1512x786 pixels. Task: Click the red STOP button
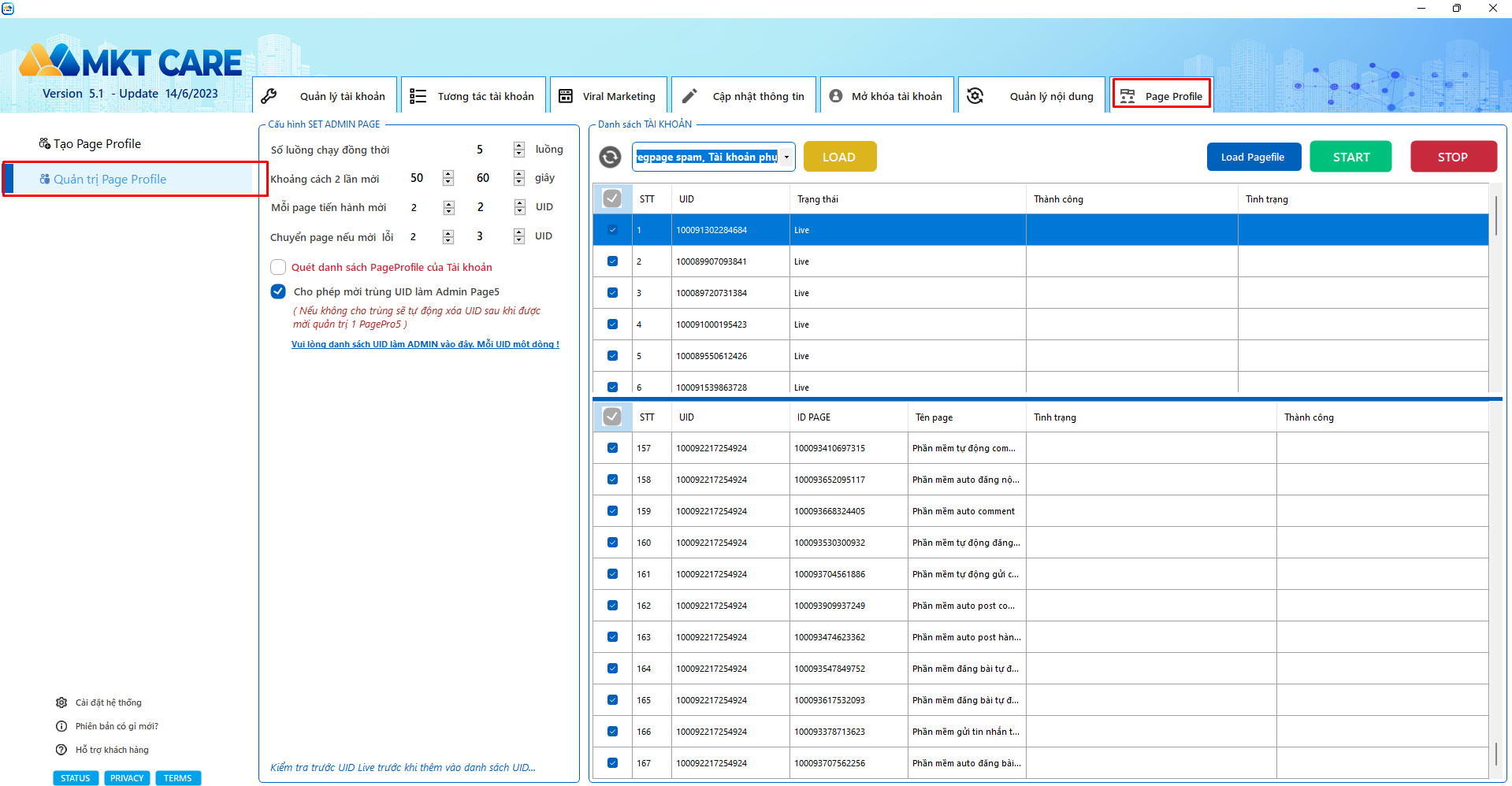[1453, 157]
